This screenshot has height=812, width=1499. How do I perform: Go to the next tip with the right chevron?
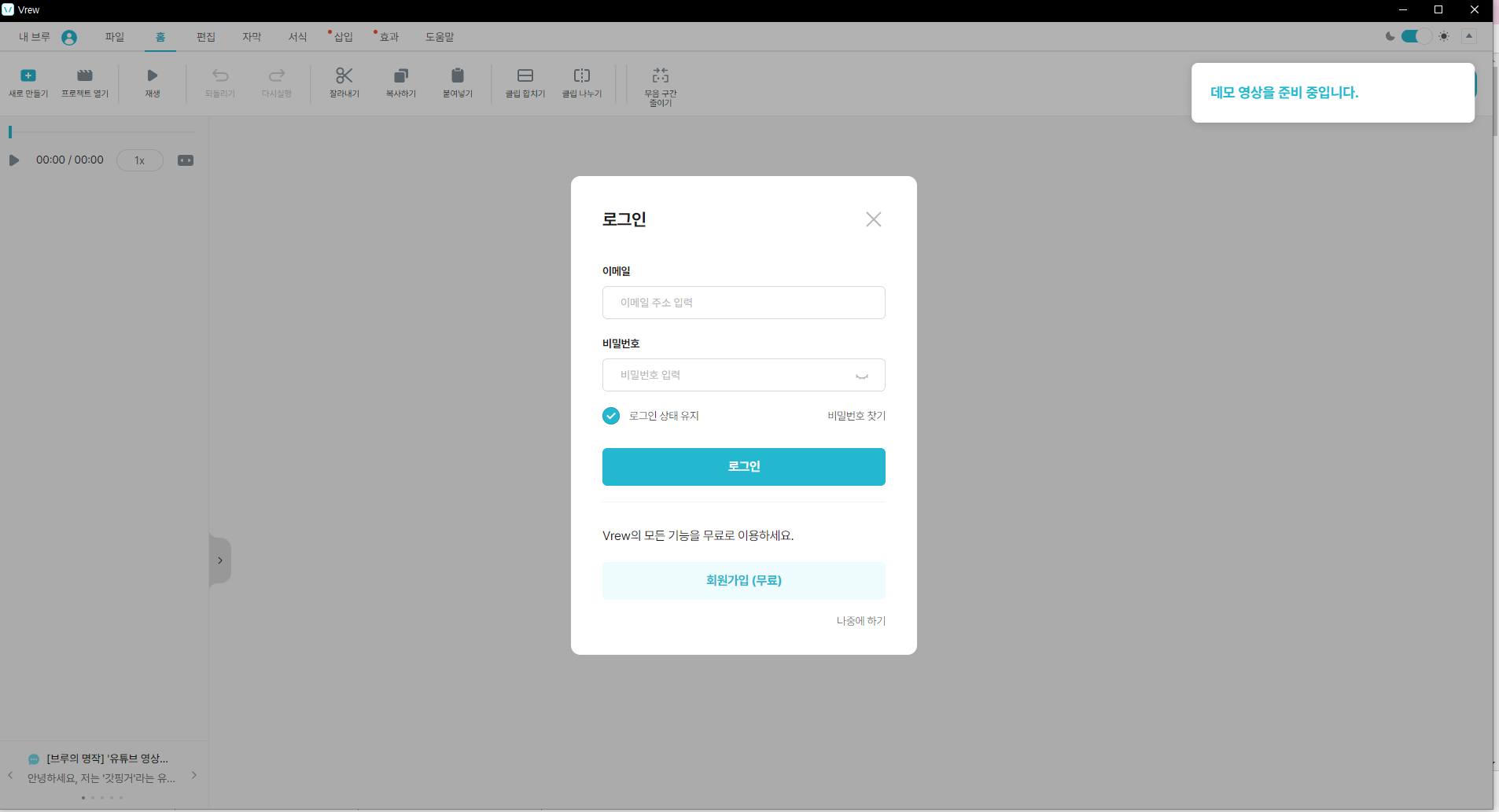click(x=194, y=775)
